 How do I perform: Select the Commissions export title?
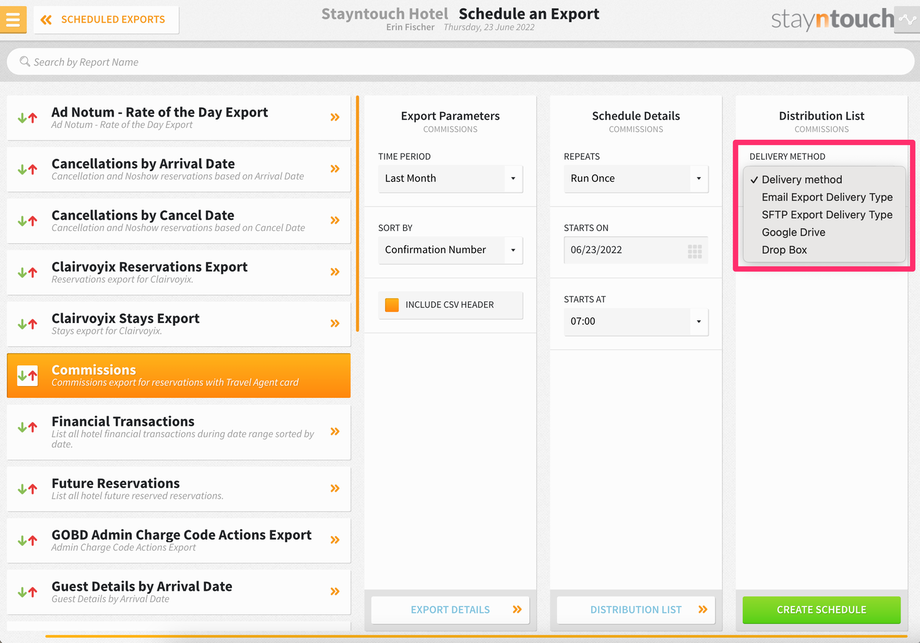coord(94,370)
